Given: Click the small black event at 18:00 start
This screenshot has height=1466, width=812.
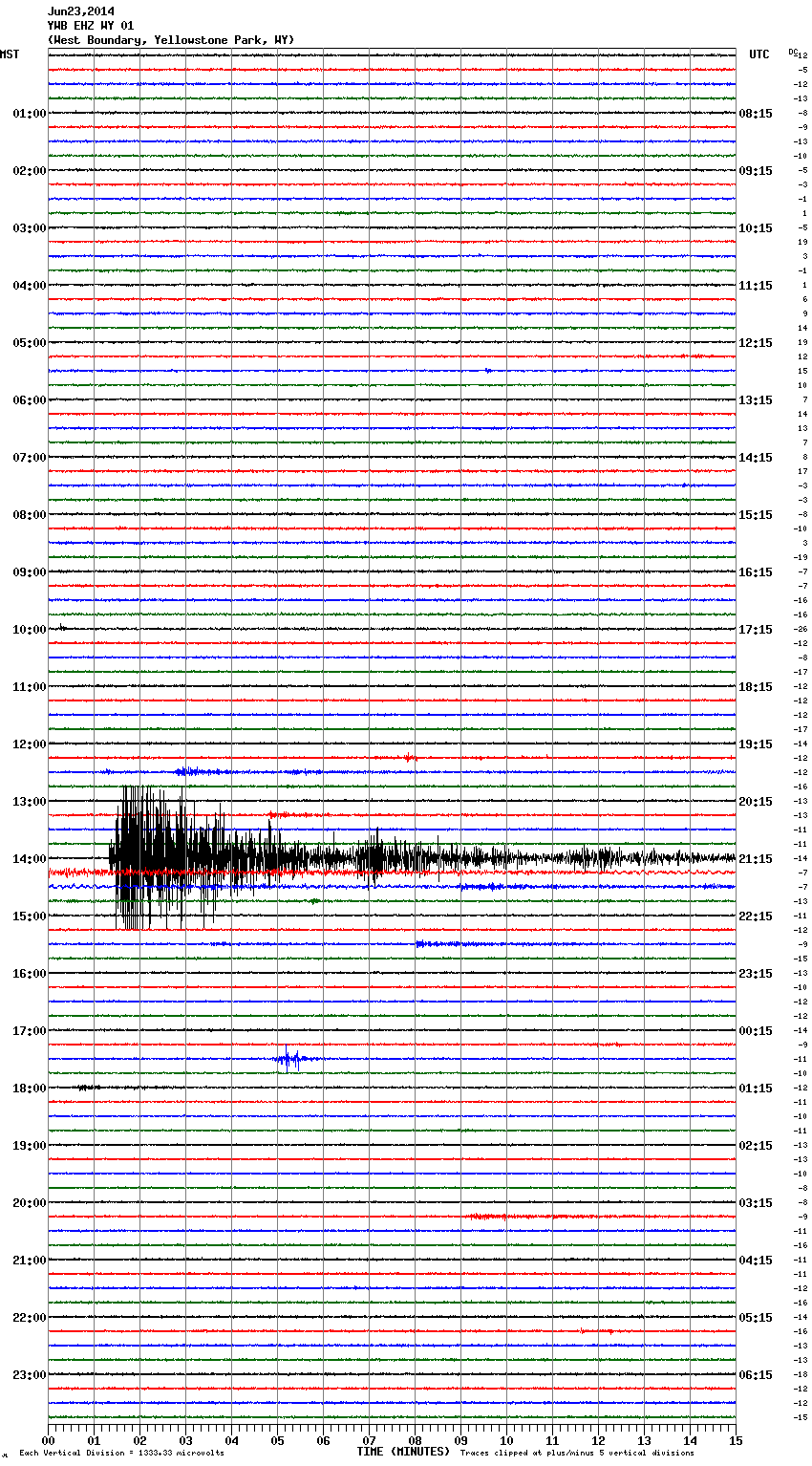Looking at the screenshot, I should [x=88, y=1088].
